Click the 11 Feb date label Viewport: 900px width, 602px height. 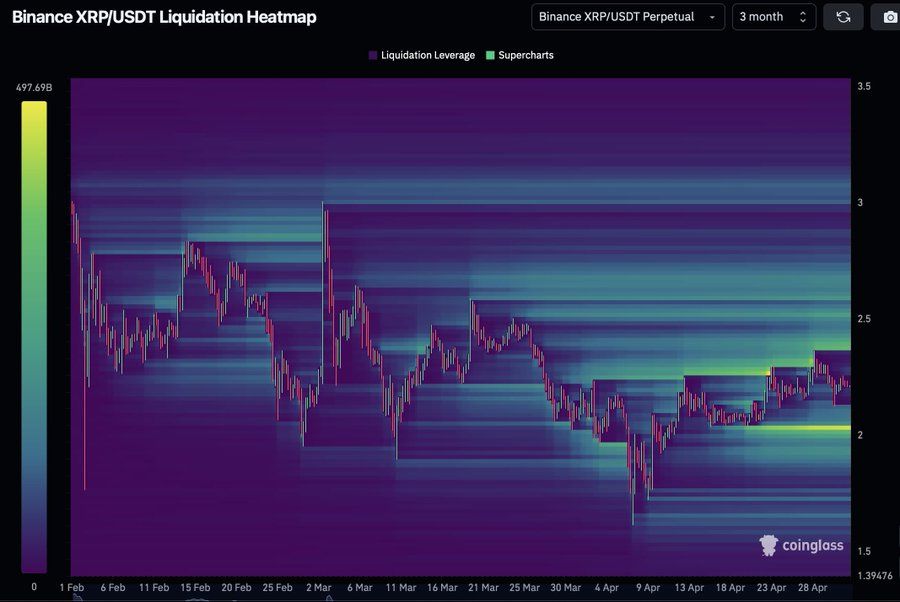154,588
